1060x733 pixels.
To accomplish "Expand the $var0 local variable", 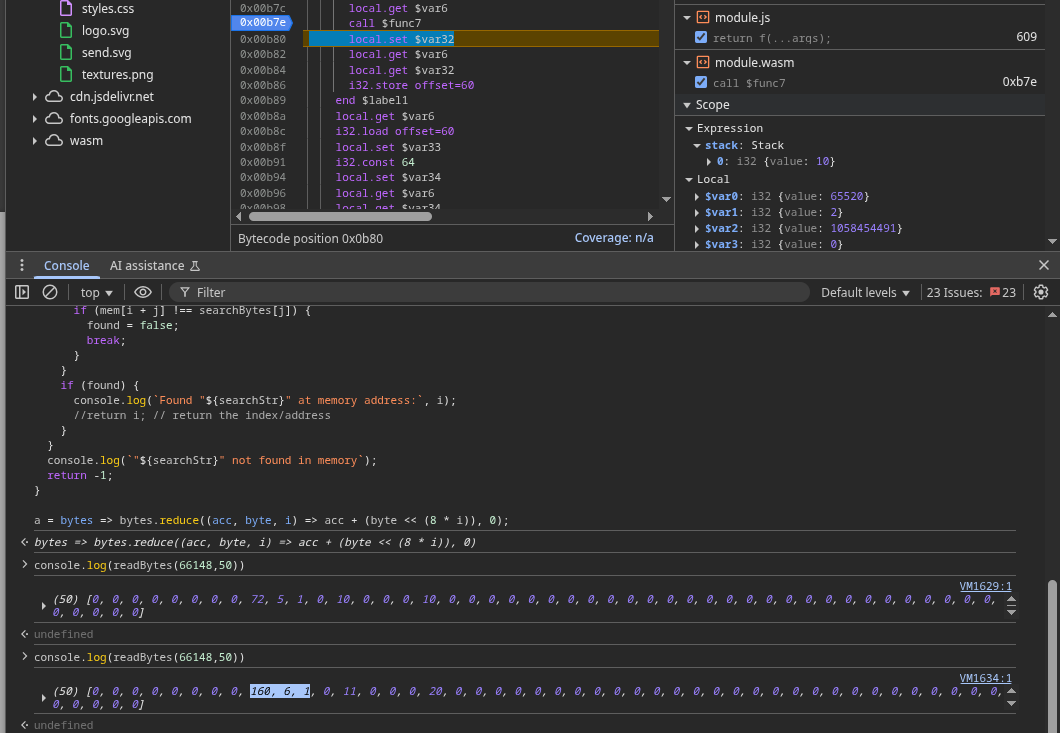I will pos(697,197).
